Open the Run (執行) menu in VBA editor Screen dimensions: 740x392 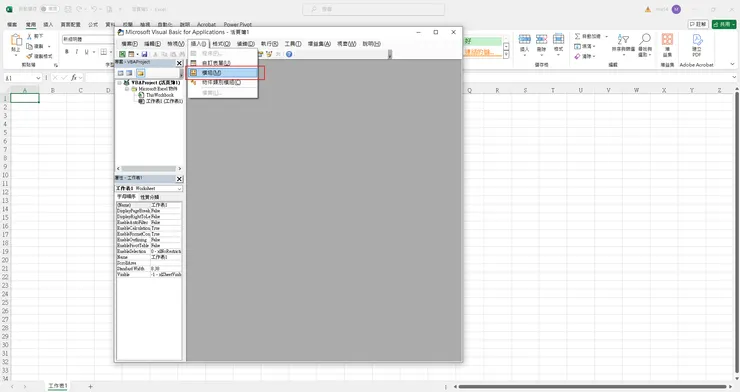click(269, 44)
